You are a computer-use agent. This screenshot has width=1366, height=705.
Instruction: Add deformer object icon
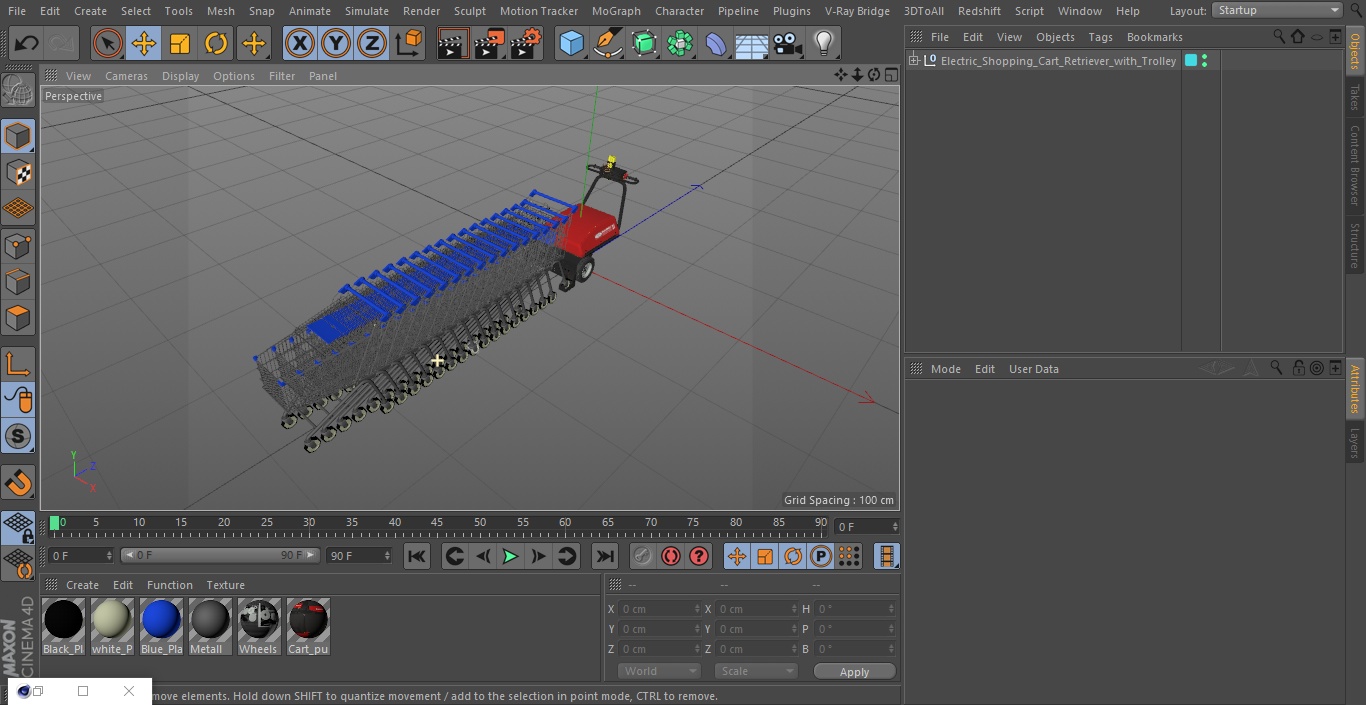[715, 44]
